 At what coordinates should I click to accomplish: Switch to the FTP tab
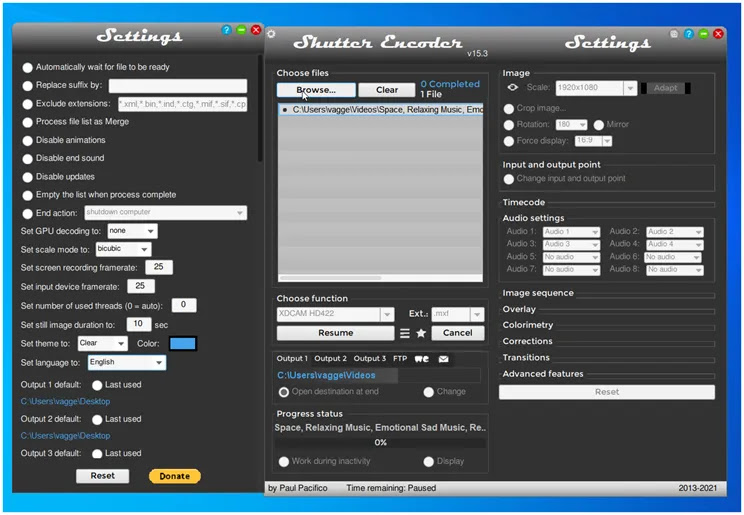(400, 359)
